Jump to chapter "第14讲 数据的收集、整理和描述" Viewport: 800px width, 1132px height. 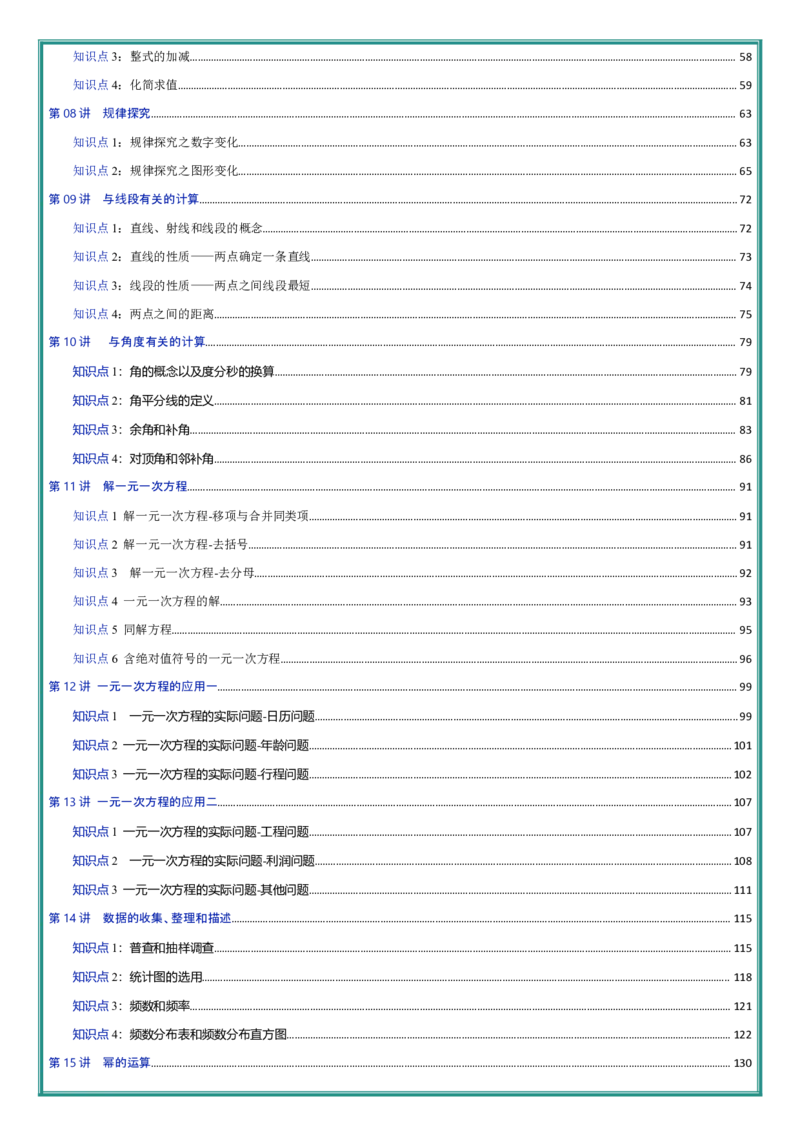click(400, 918)
